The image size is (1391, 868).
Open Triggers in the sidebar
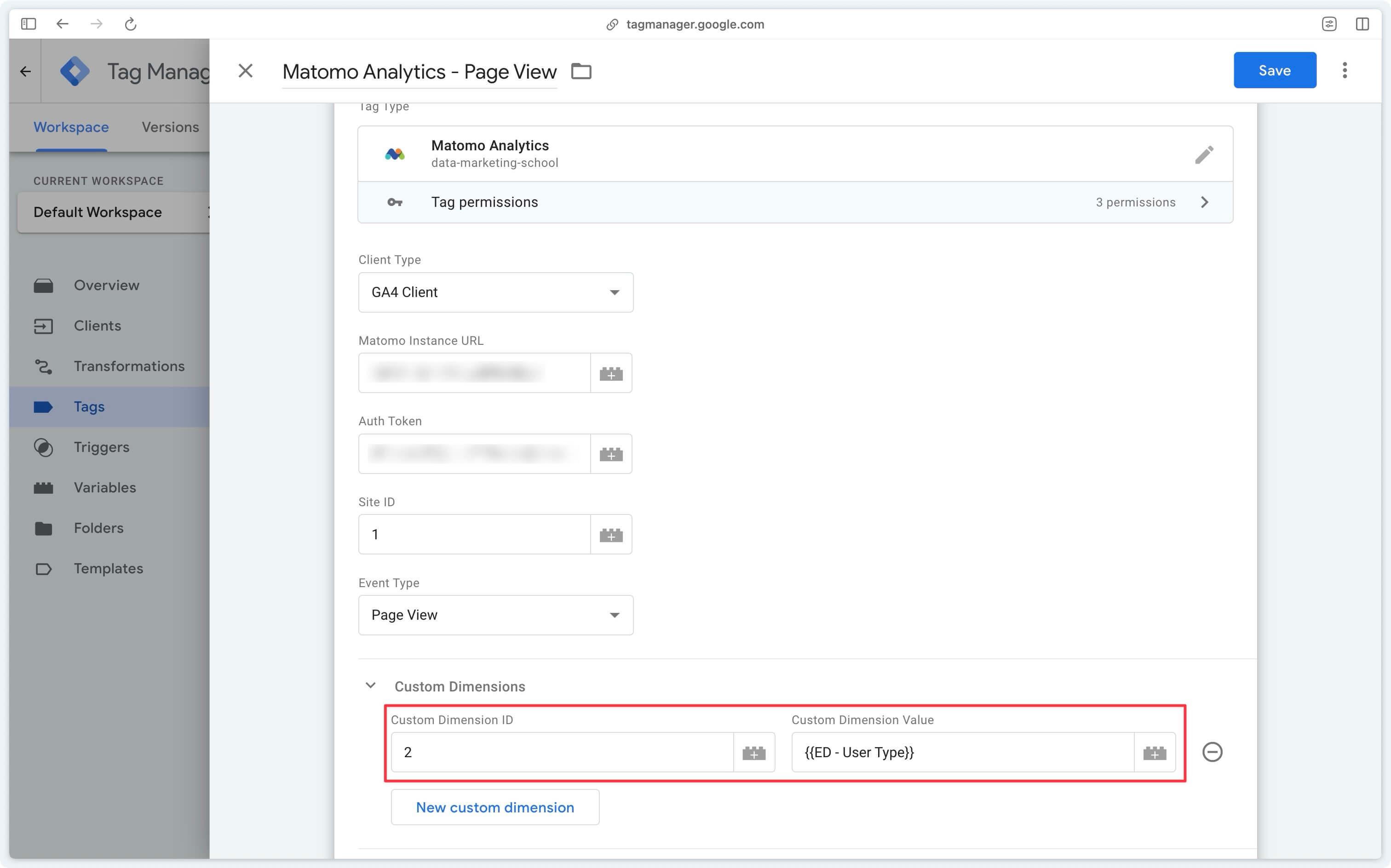coord(109,447)
